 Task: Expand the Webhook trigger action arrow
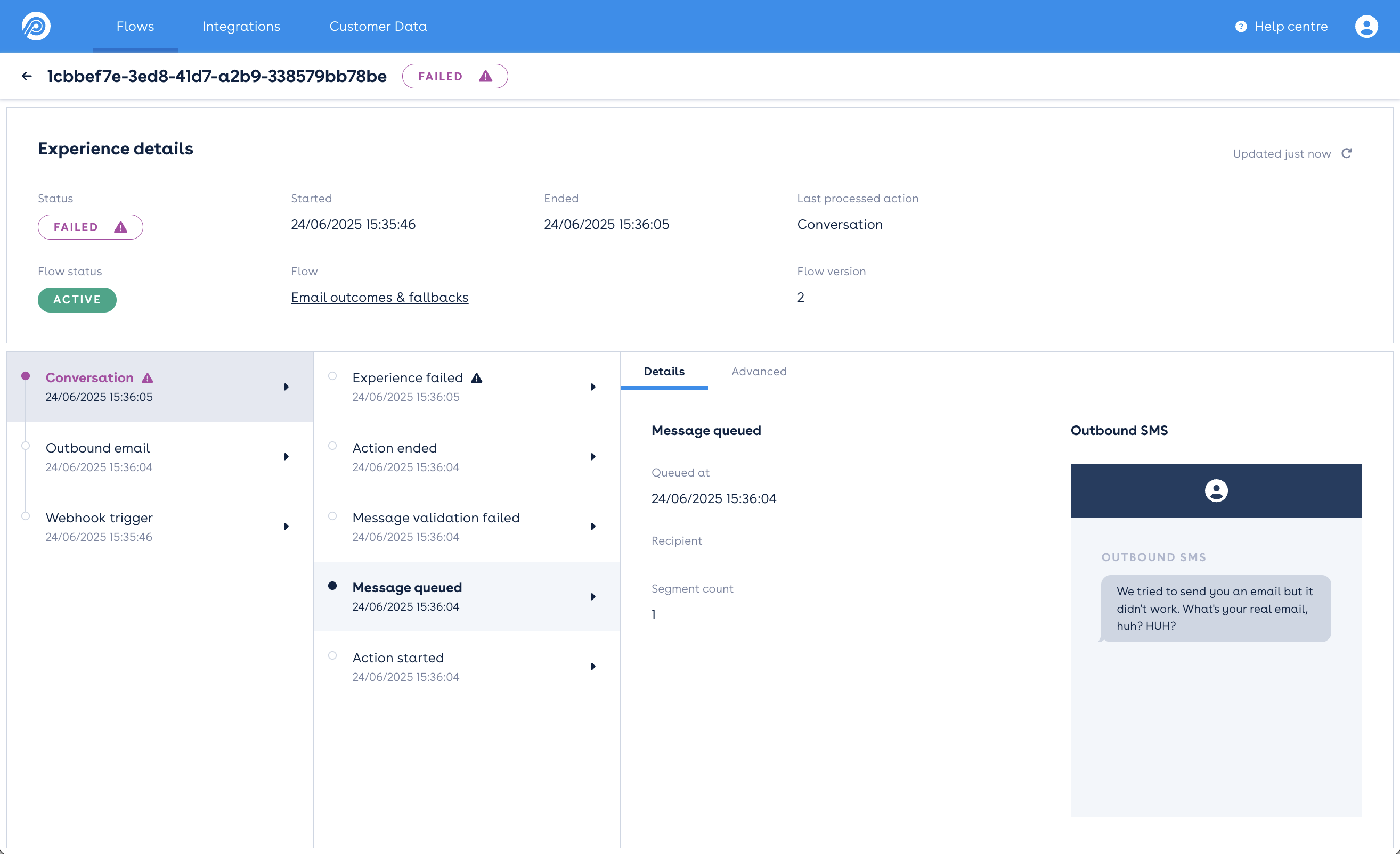287,527
